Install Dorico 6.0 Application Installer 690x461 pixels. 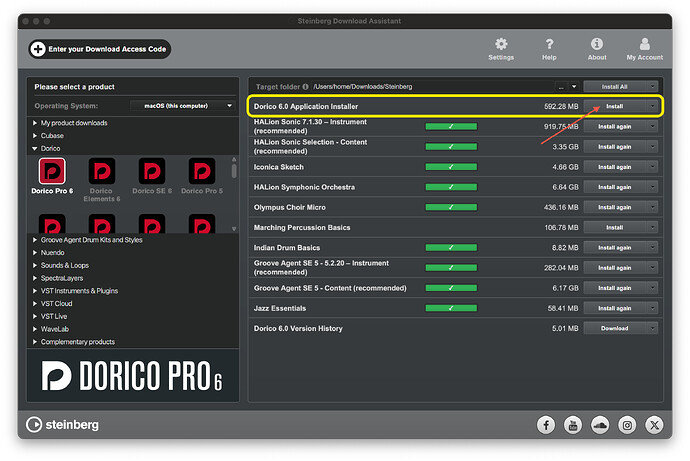[614, 106]
